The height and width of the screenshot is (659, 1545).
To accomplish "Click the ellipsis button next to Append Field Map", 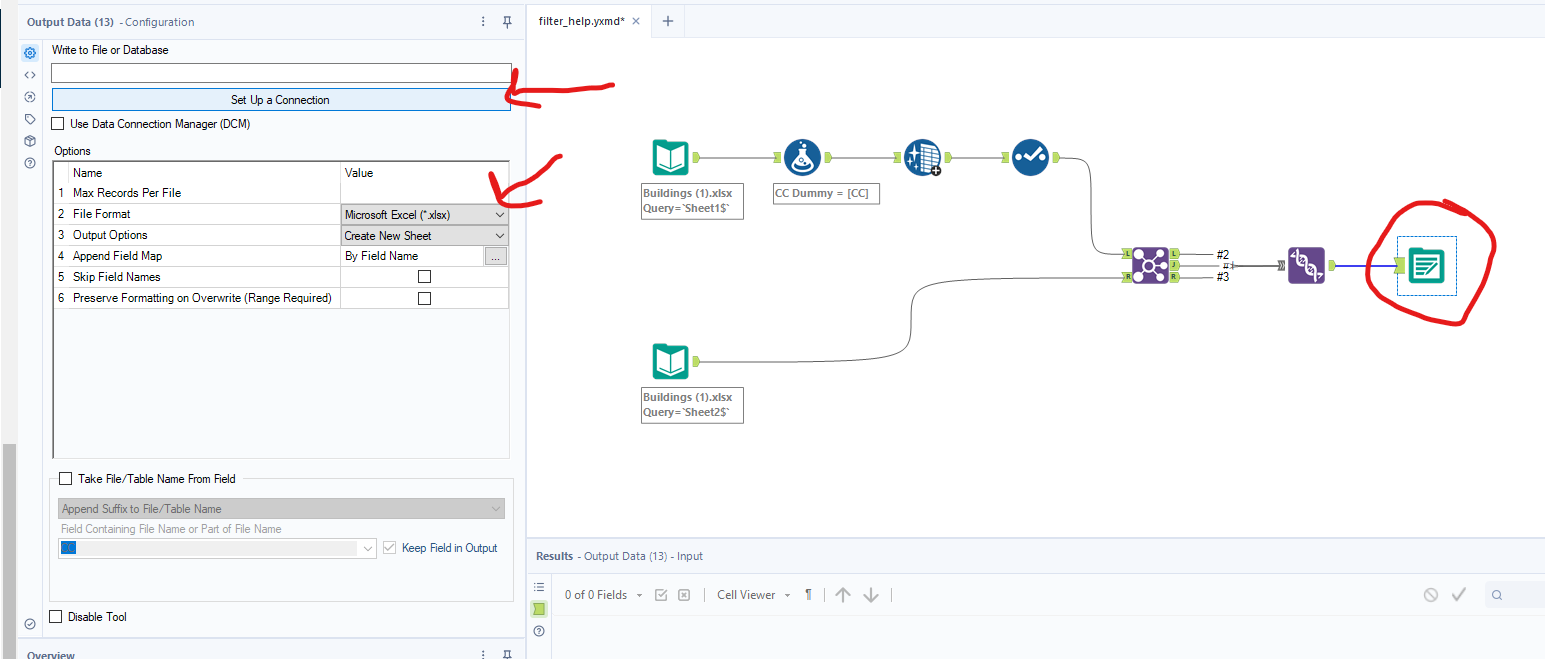I will point(497,255).
